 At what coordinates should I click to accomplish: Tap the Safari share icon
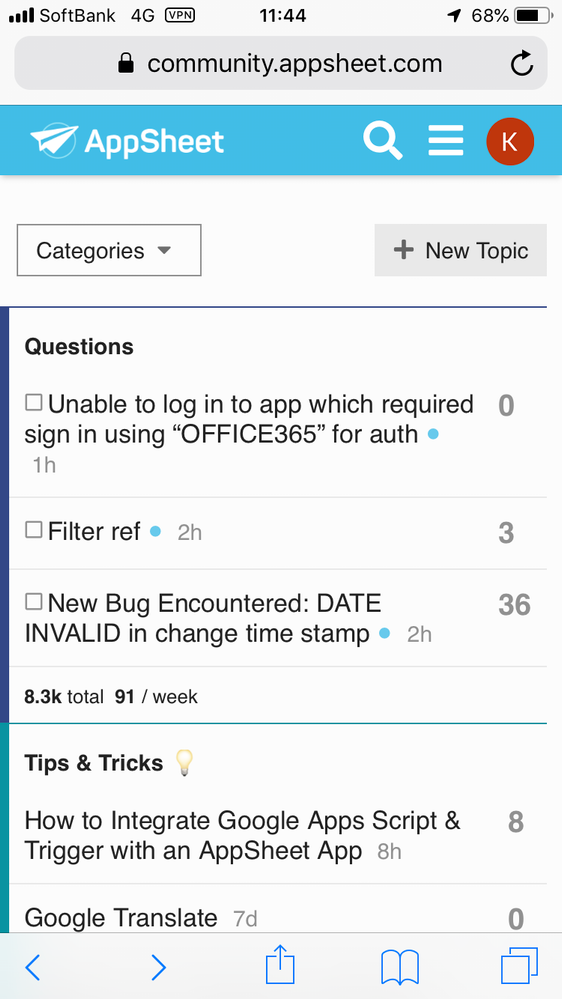tap(280, 966)
